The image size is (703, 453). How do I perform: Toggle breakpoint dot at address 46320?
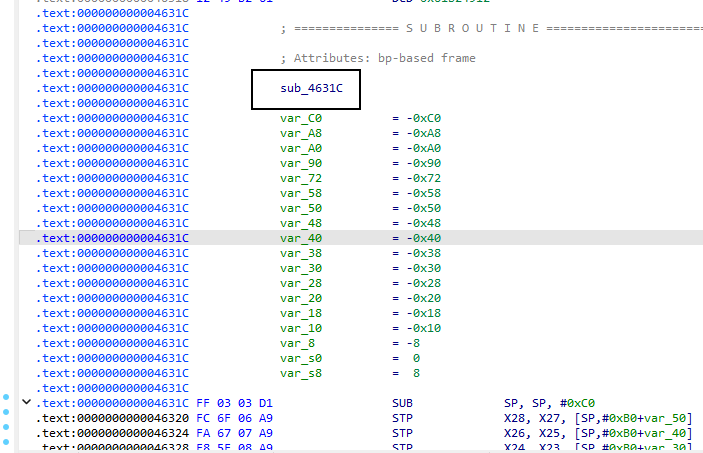coord(6,412)
